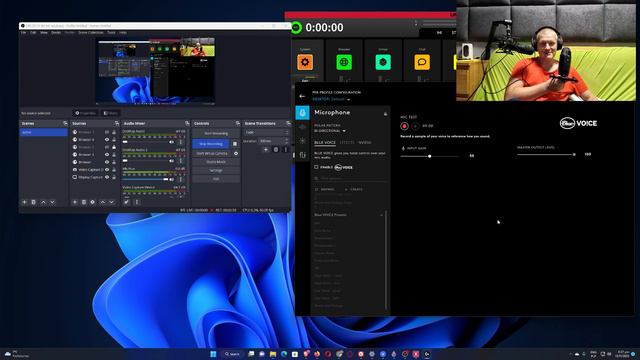Open source properties gear in Sources footer
The height and width of the screenshot is (360, 640).
coord(93,202)
